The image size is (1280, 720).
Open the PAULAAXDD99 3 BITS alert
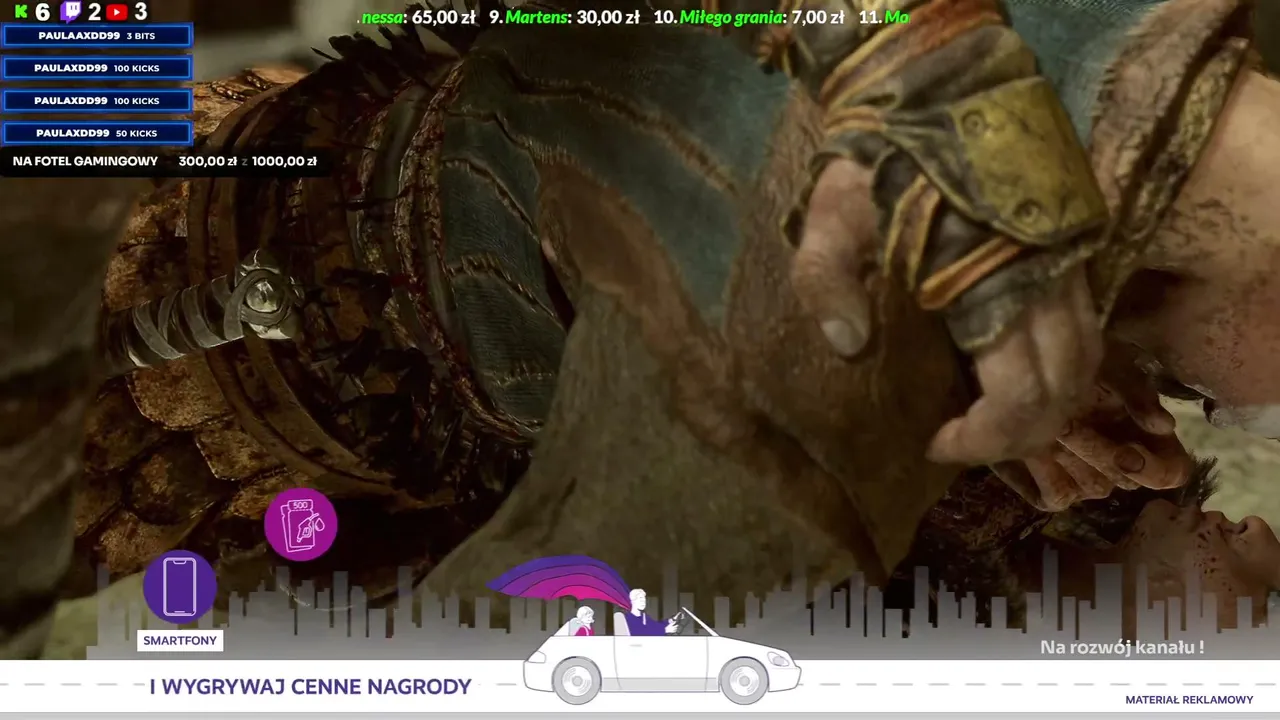[97, 36]
